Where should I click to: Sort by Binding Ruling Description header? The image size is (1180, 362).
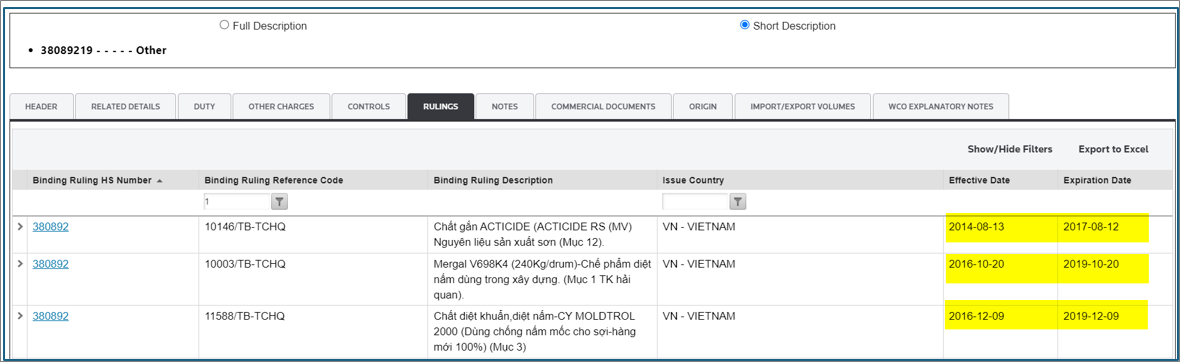point(493,181)
